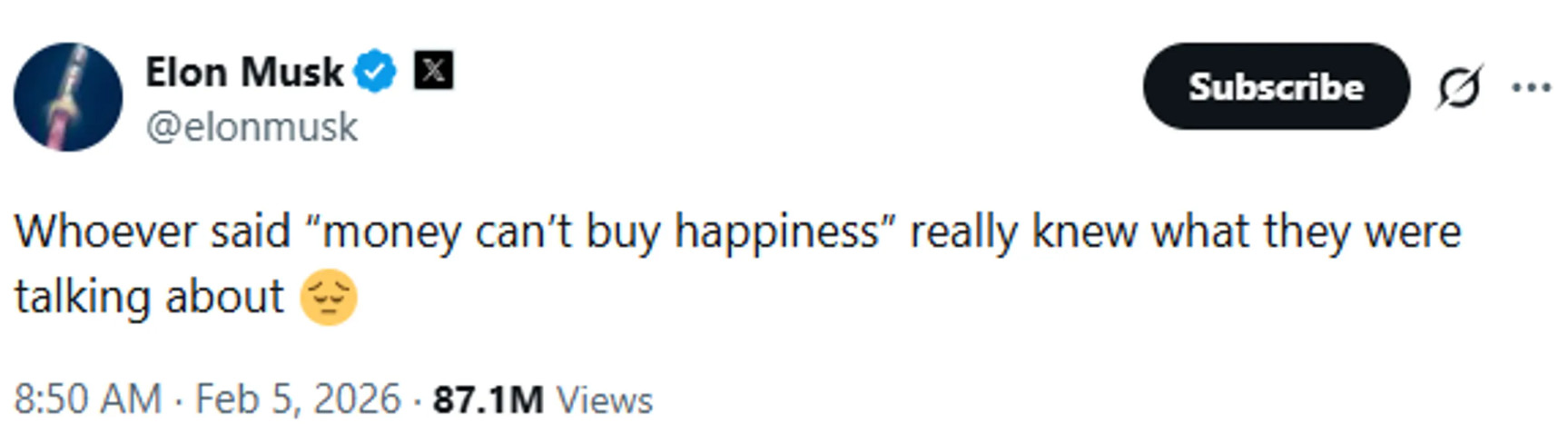1568x443 pixels.
Task: Open the Grok explain-post icon
Action: point(1459,87)
